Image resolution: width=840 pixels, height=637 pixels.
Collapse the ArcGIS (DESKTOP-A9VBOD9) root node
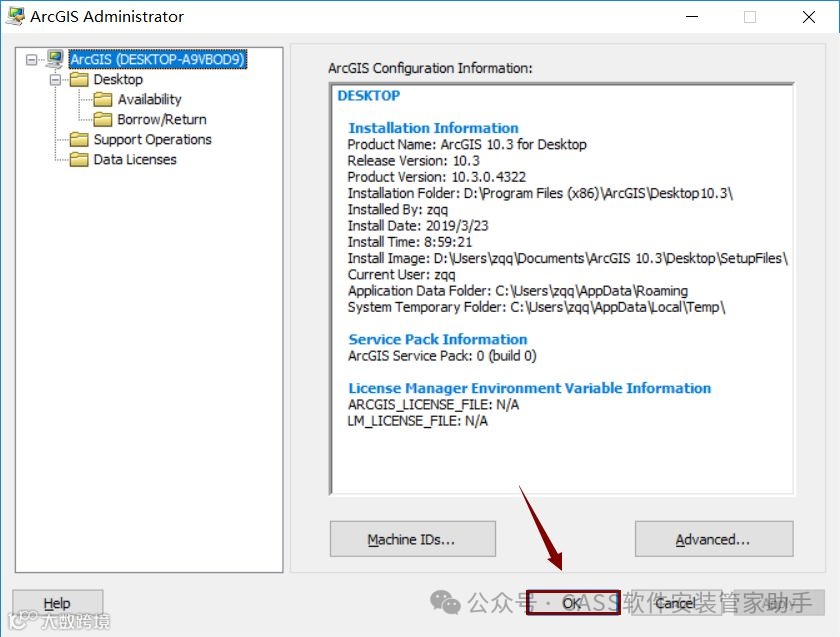32,59
